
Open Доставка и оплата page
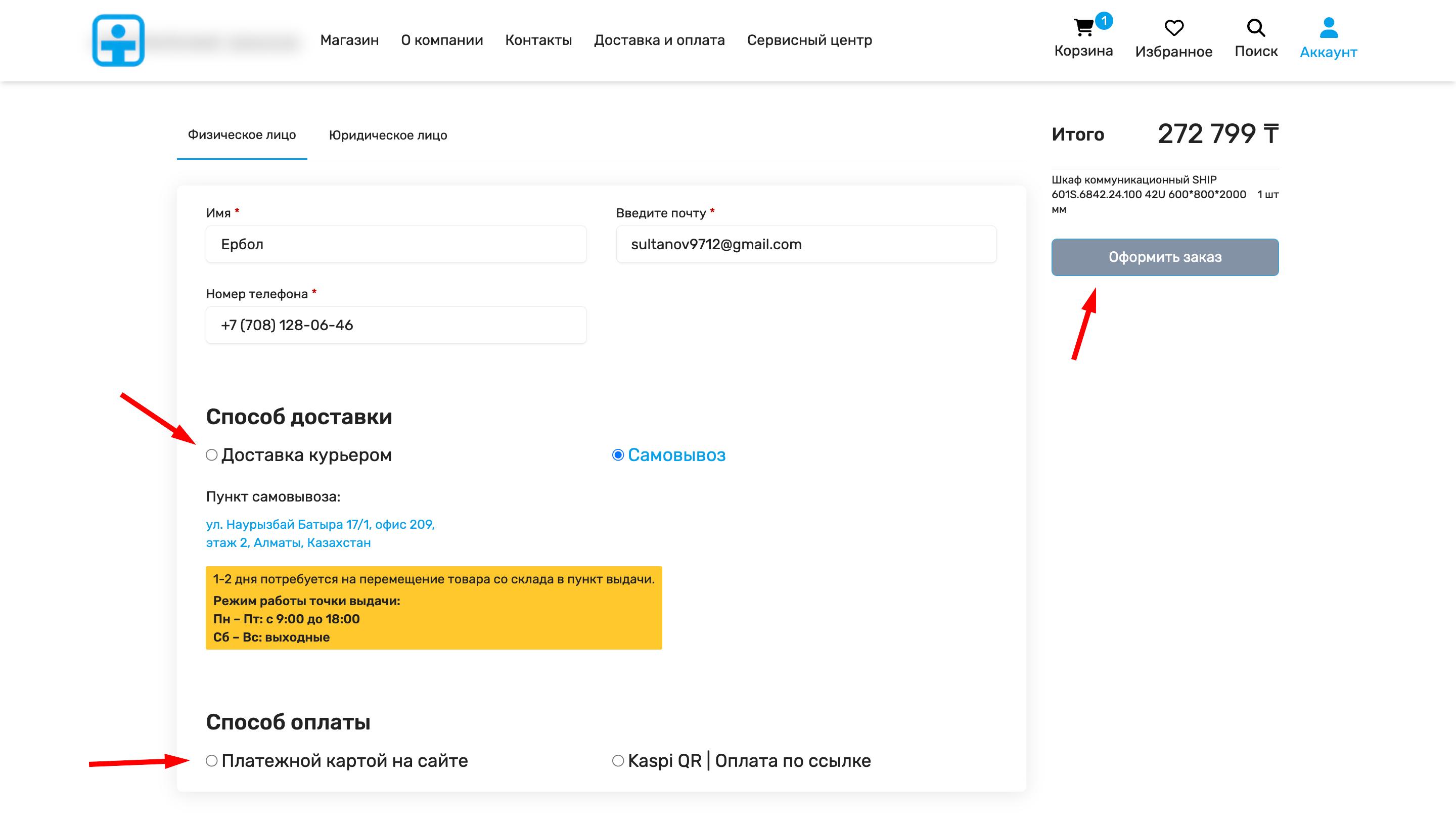coord(659,40)
